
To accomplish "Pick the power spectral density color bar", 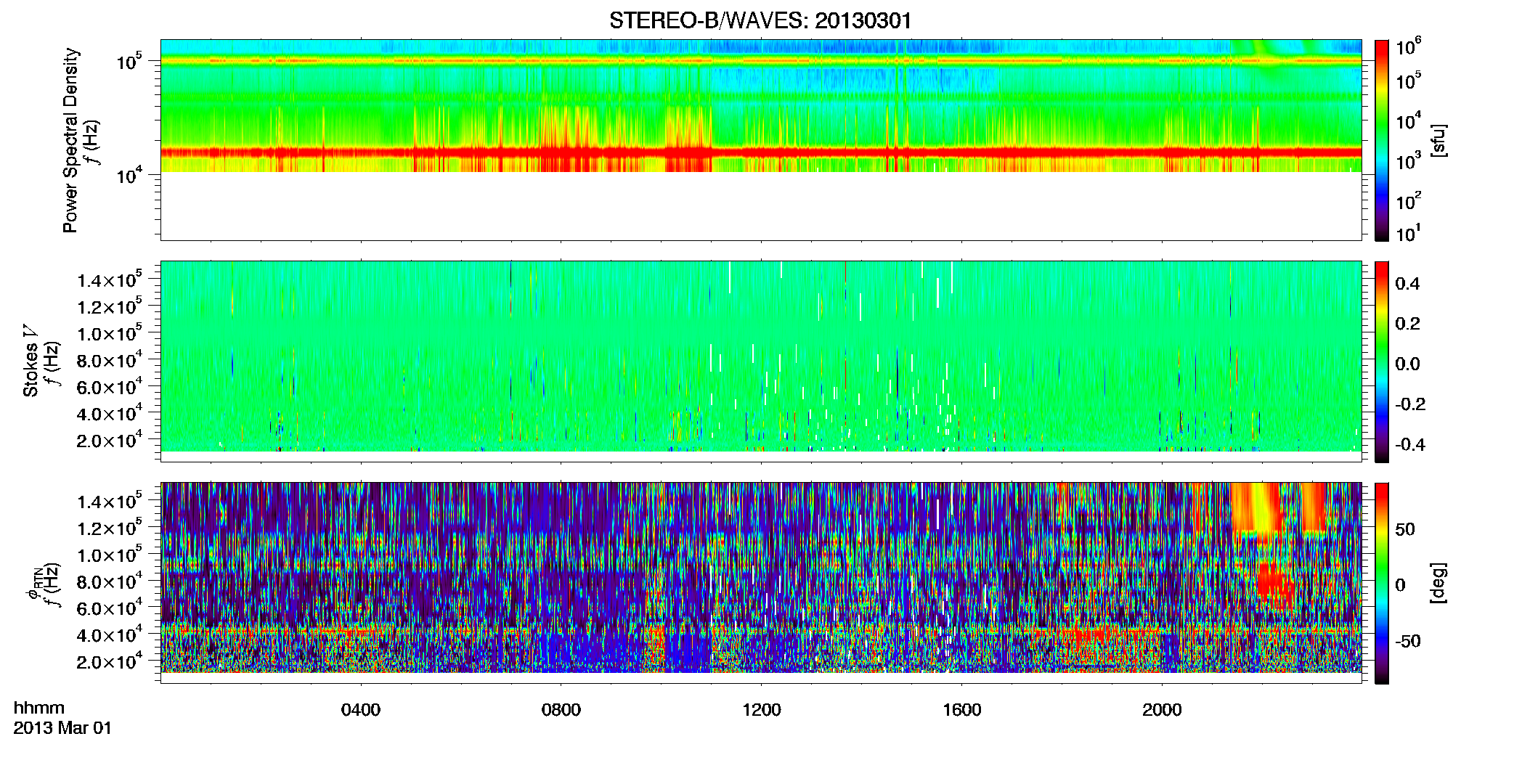I will point(1382,140).
